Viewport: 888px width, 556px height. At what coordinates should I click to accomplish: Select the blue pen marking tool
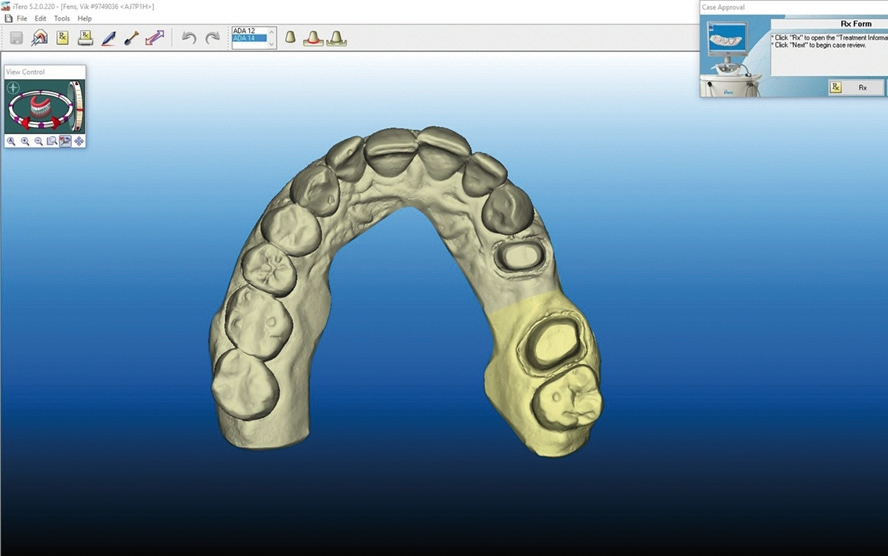(x=108, y=39)
